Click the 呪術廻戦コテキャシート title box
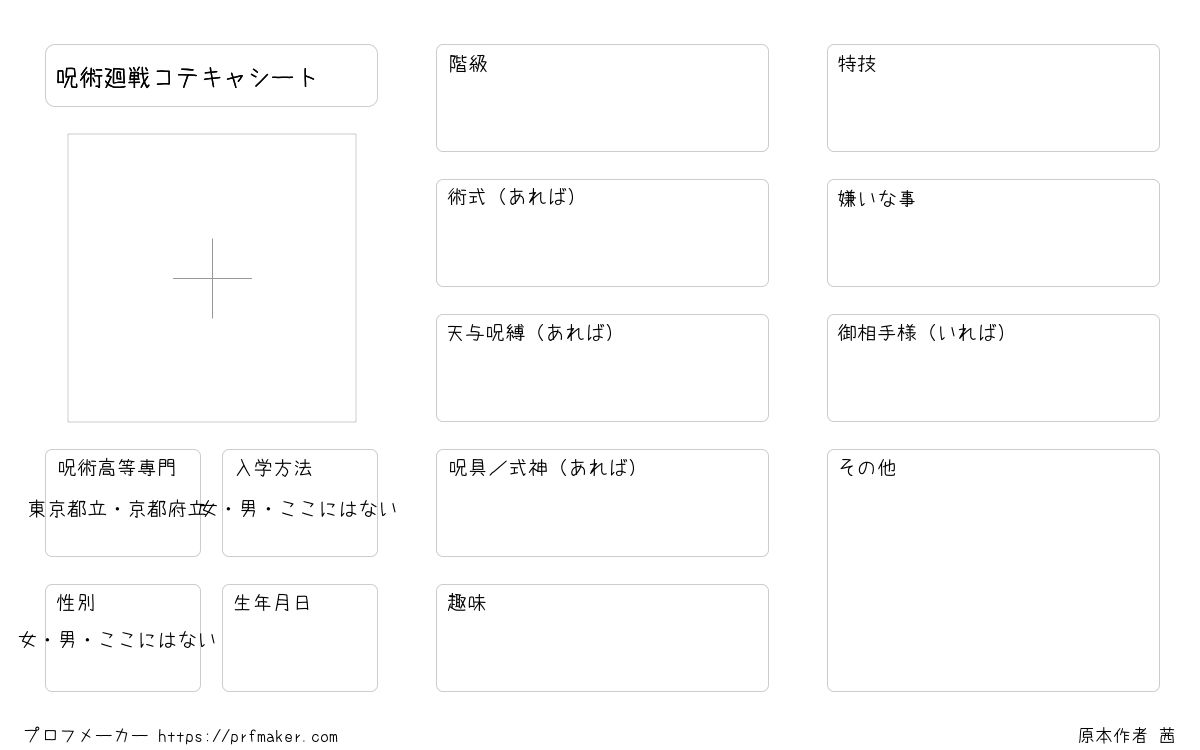 click(x=211, y=75)
